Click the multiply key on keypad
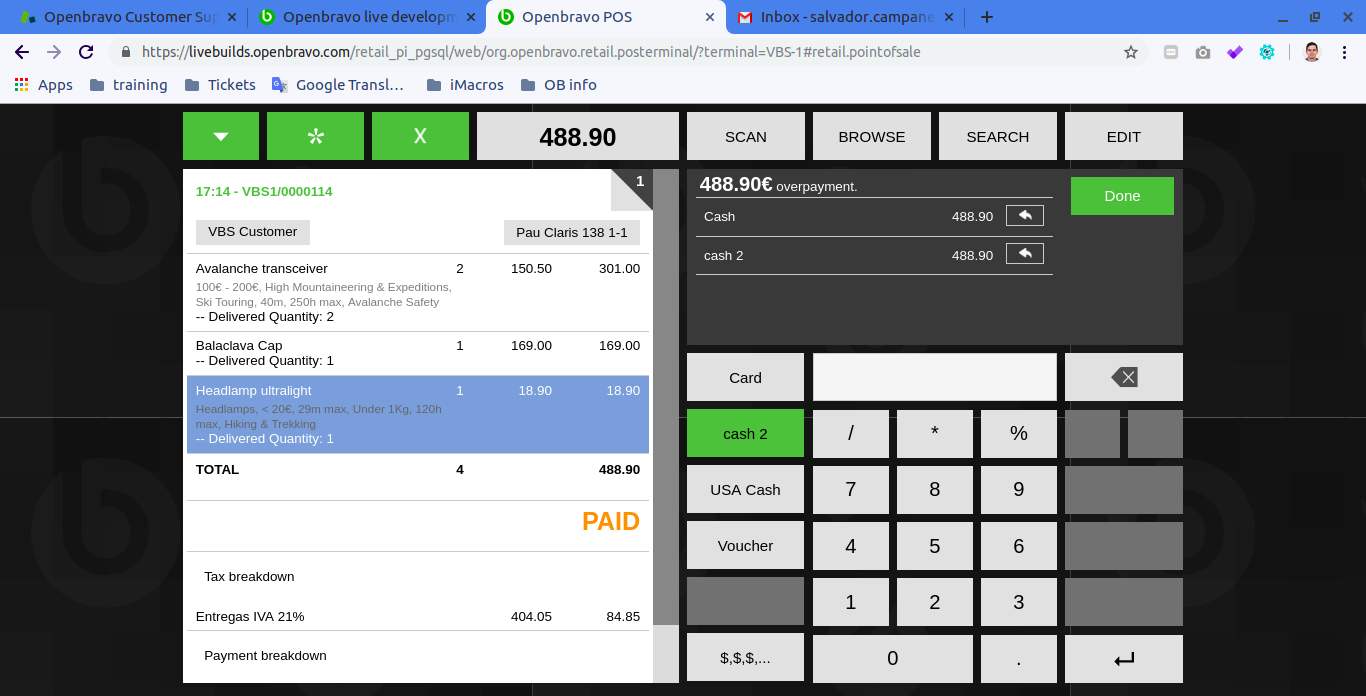The height and width of the screenshot is (696, 1366). 935,433
